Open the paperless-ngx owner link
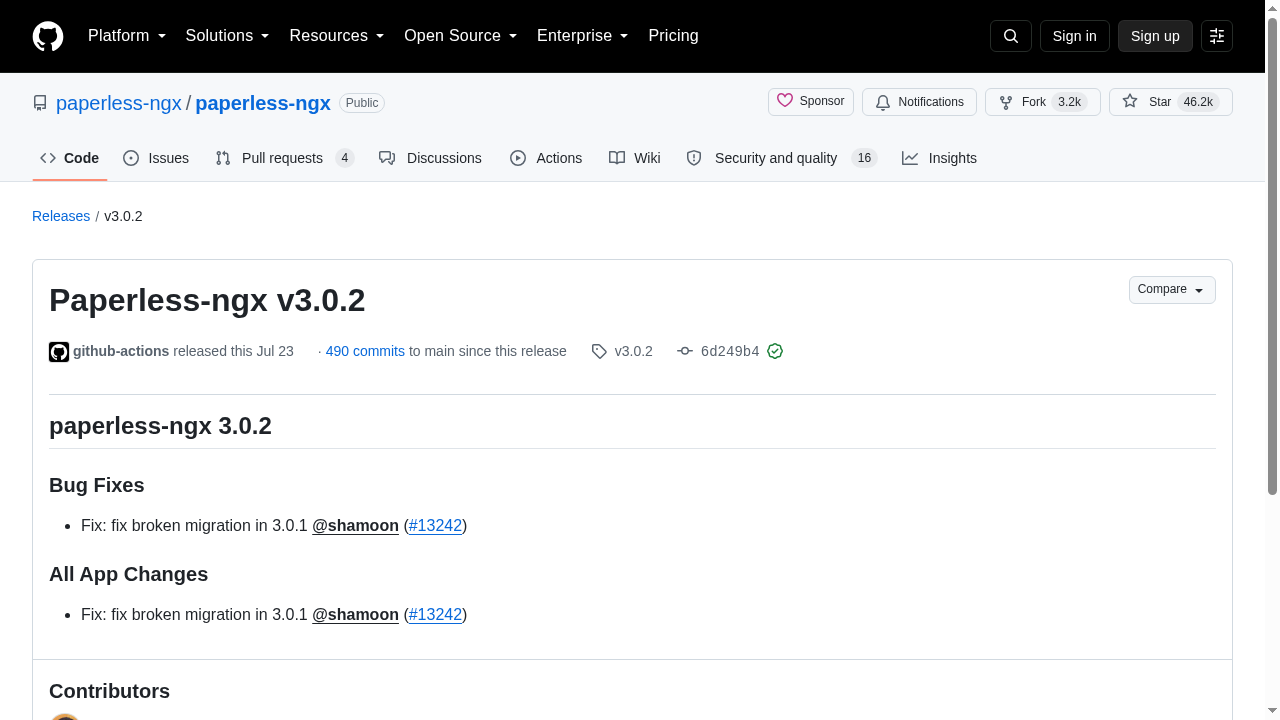 (x=119, y=103)
